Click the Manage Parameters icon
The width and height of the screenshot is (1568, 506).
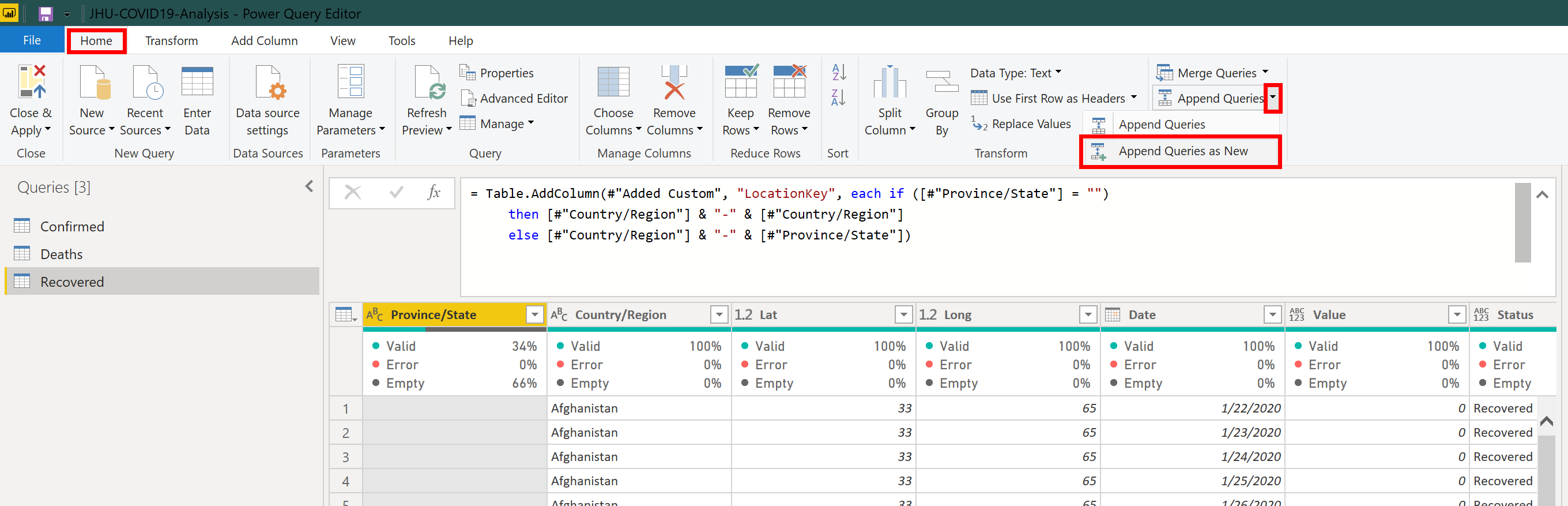point(350,81)
